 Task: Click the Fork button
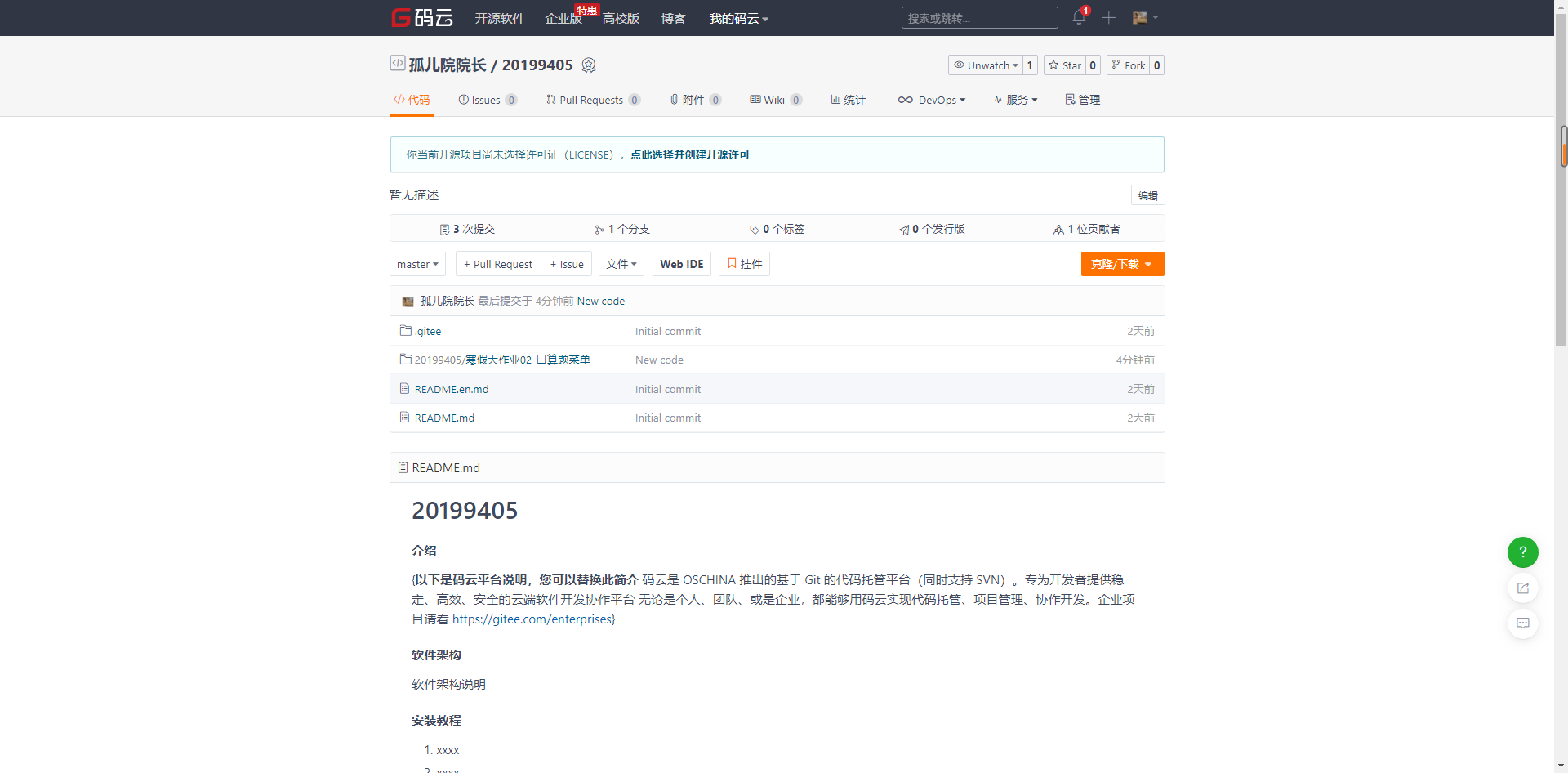[x=1128, y=65]
